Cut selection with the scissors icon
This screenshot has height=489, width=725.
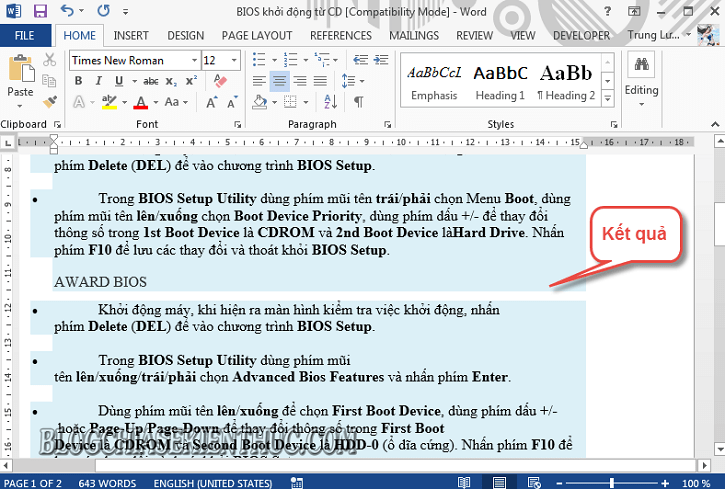(x=49, y=60)
